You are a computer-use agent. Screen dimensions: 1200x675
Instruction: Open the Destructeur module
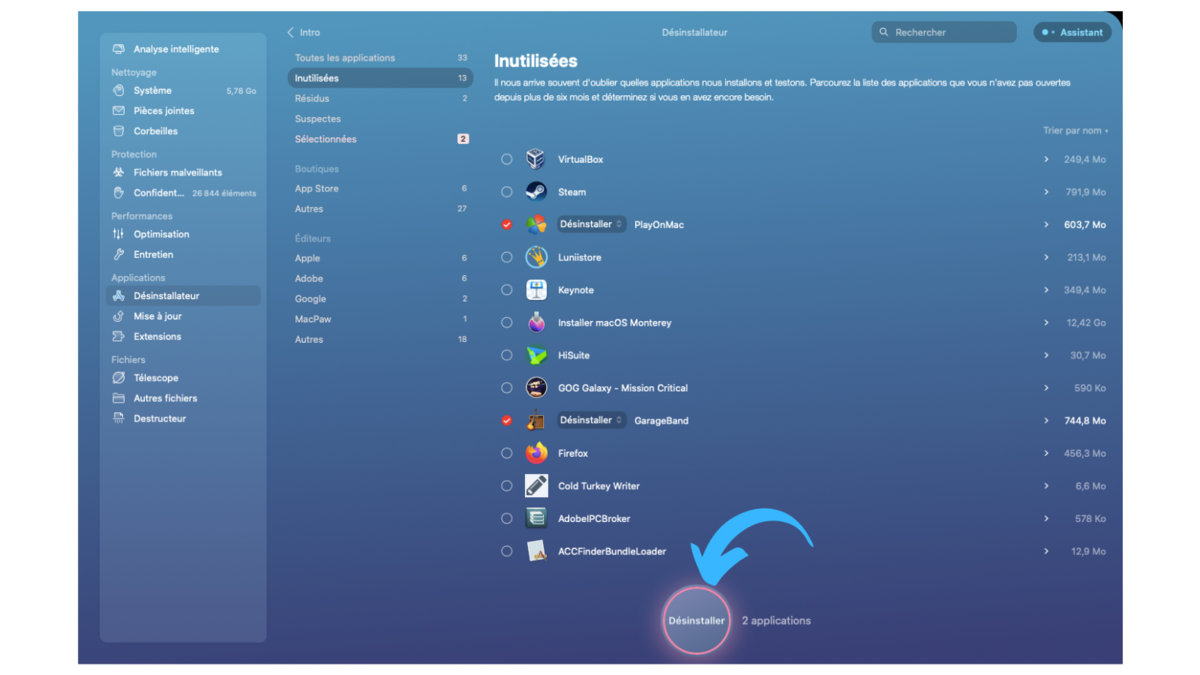pos(183,418)
